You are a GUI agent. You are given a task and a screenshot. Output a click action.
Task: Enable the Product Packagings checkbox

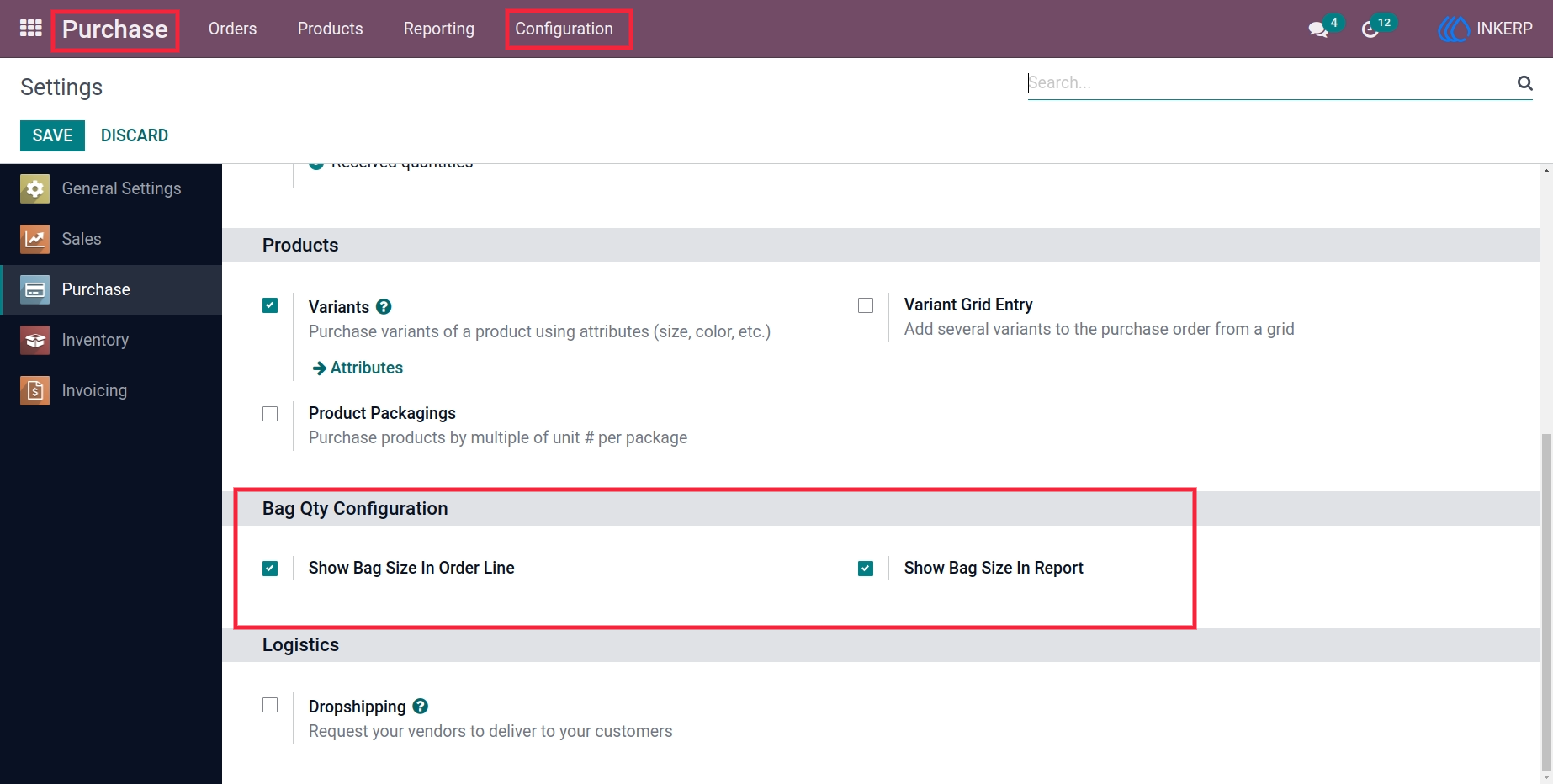(270, 414)
